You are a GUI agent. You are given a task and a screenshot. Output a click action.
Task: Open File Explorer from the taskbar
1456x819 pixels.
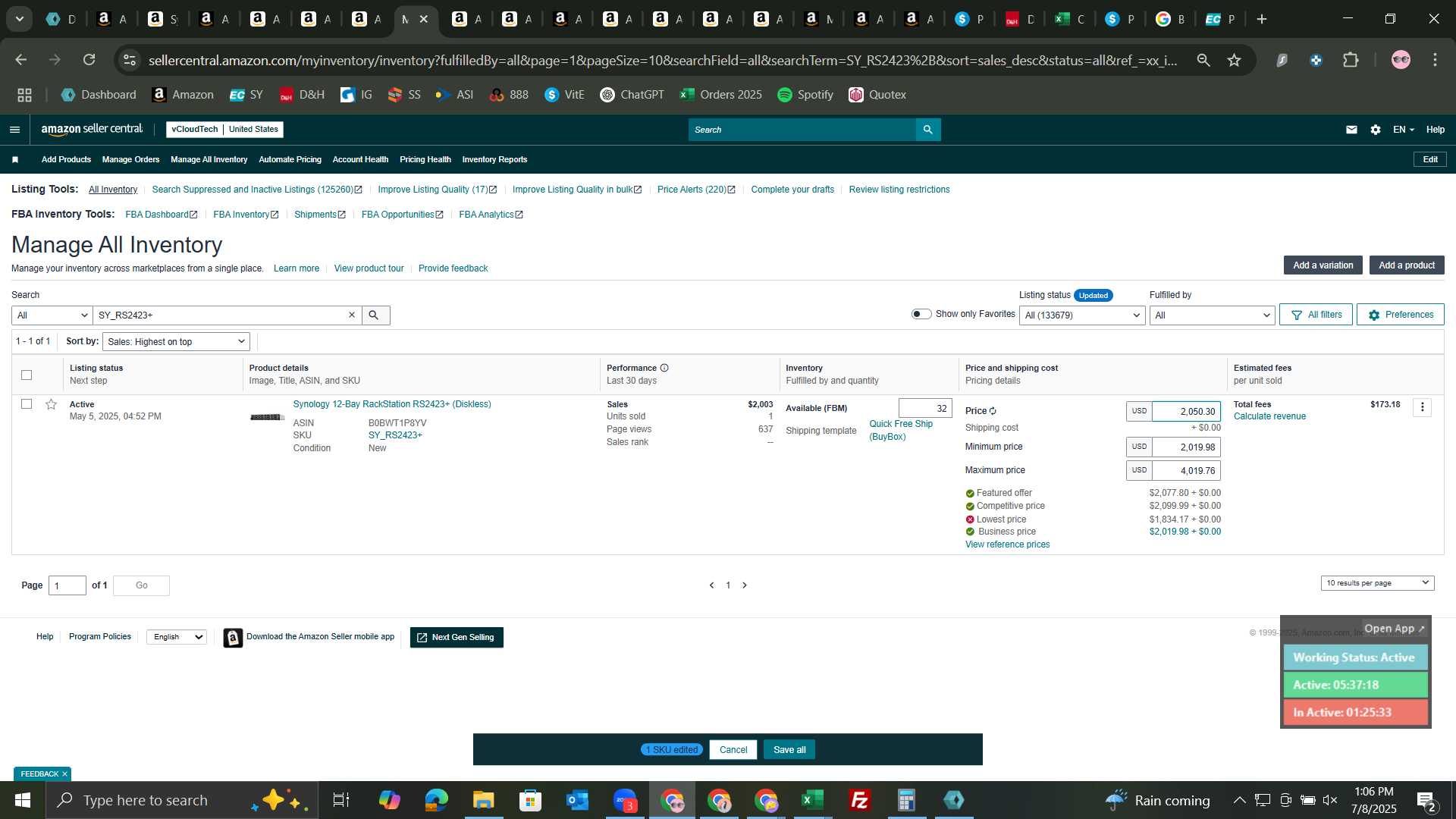[x=484, y=800]
